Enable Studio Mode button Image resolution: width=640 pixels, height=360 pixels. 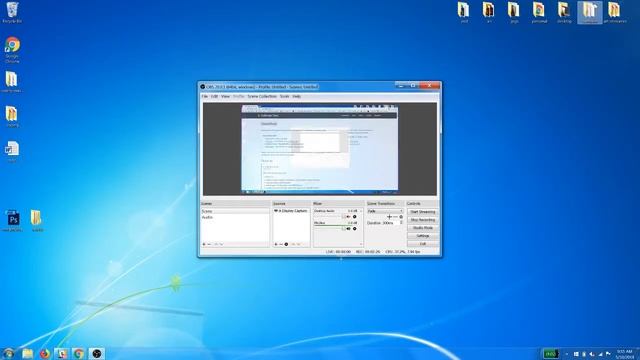(423, 228)
